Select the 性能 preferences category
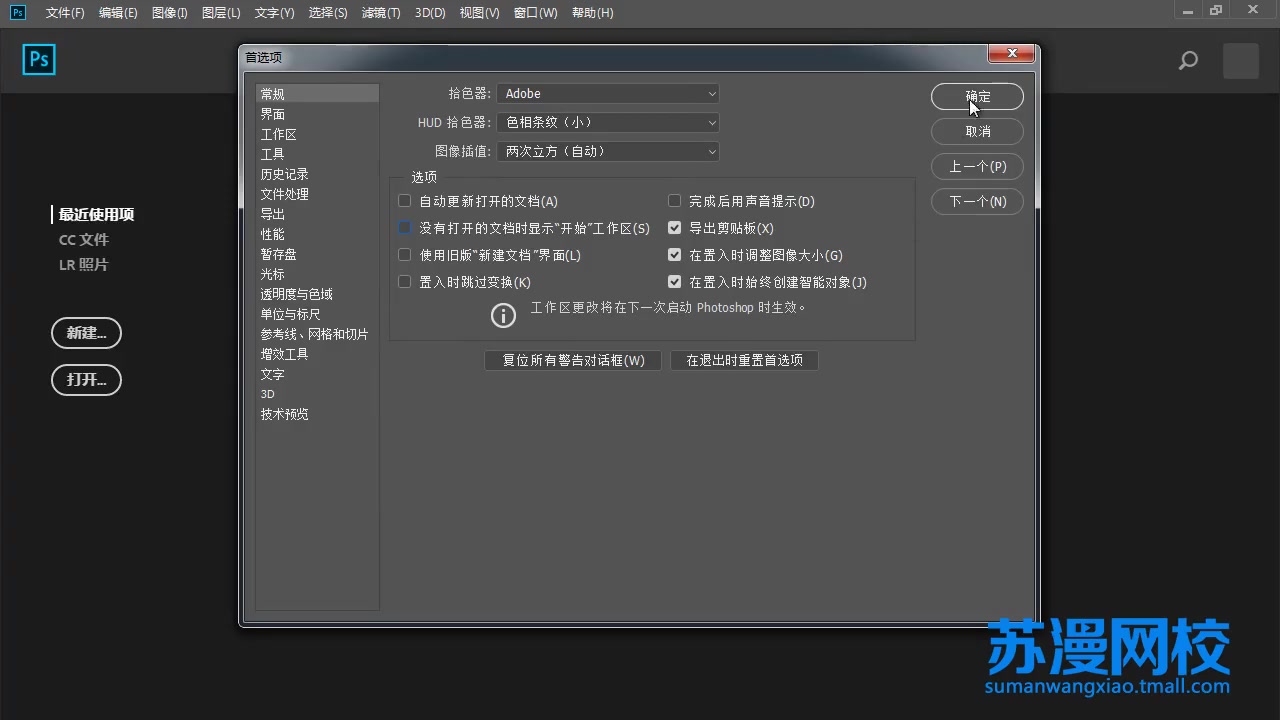This screenshot has width=1280, height=720. click(x=272, y=233)
